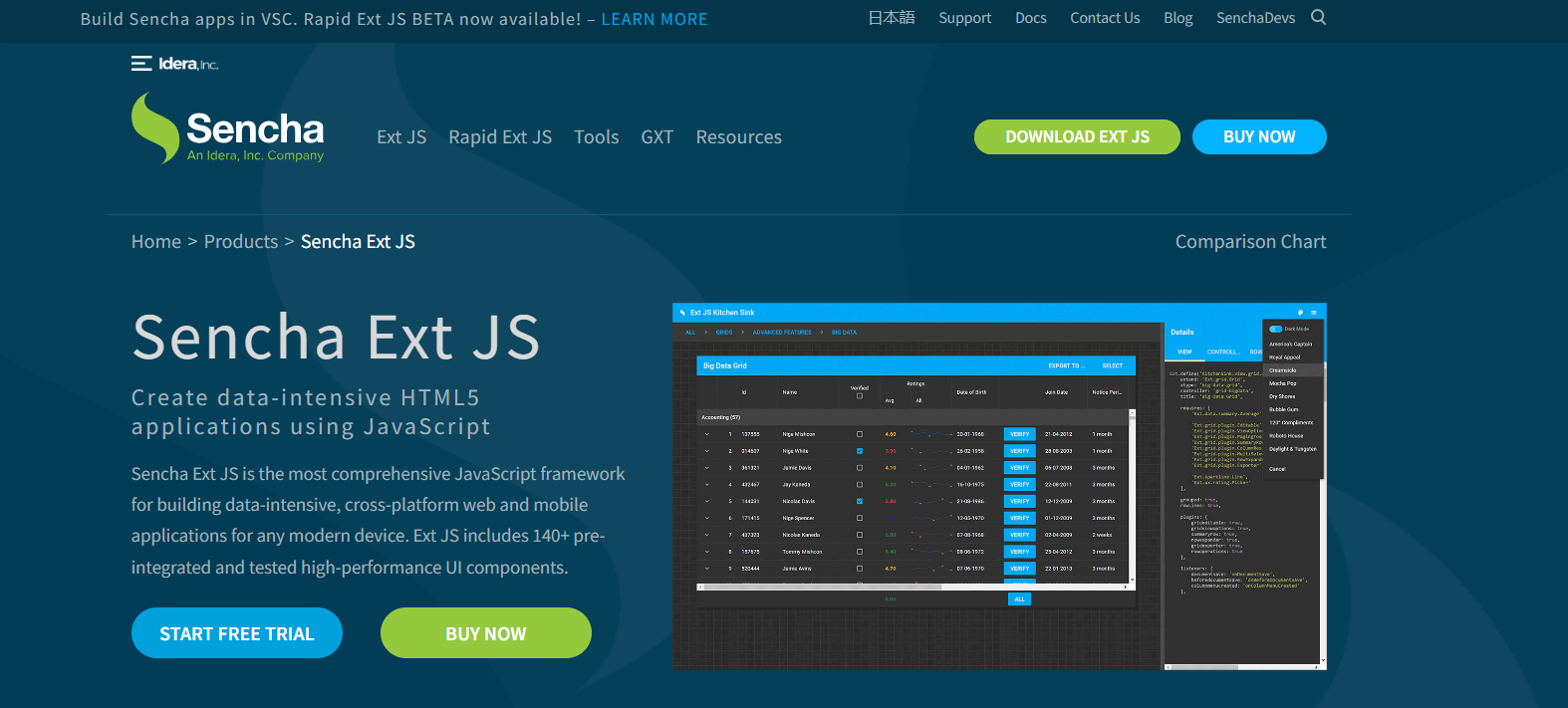Image resolution: width=1568 pixels, height=708 pixels.
Task: Go to Home in the breadcrumb
Action: tap(156, 242)
